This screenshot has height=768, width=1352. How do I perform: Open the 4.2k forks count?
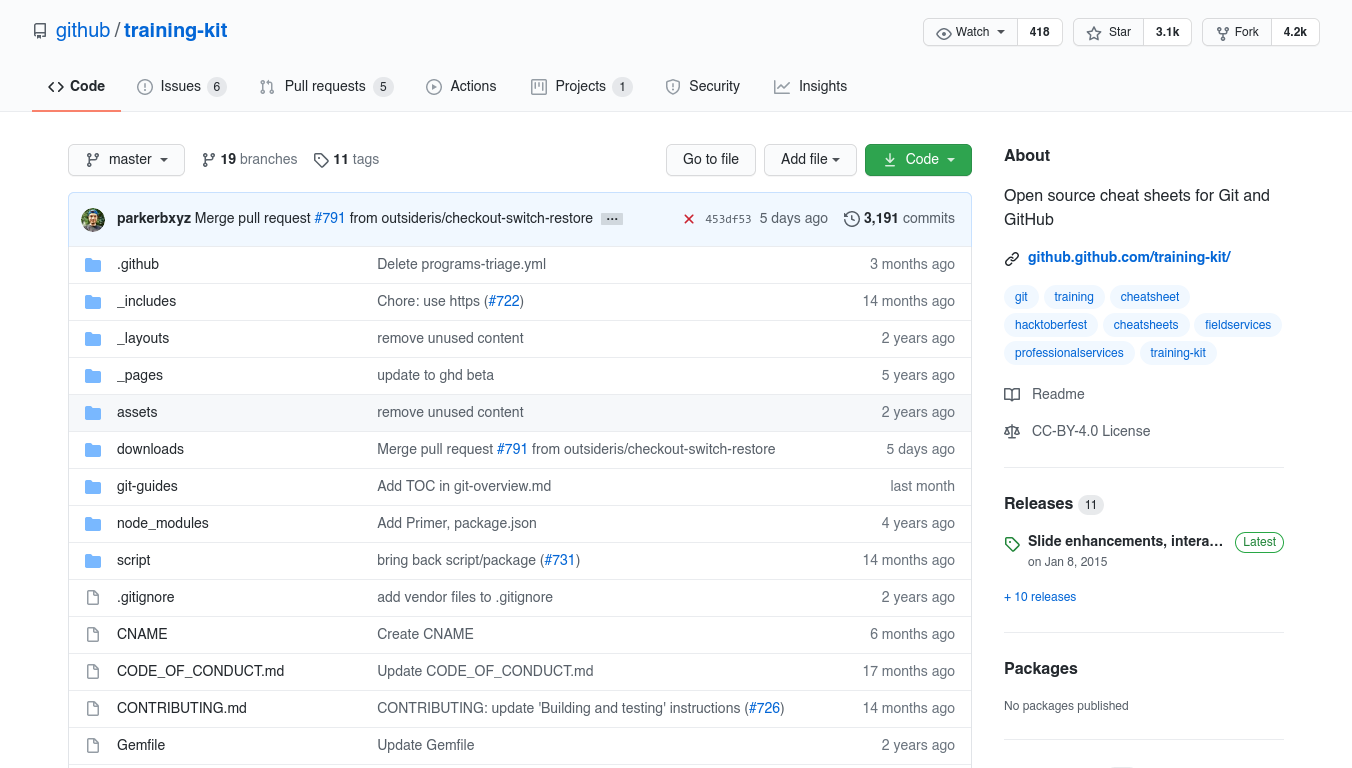tap(1295, 32)
